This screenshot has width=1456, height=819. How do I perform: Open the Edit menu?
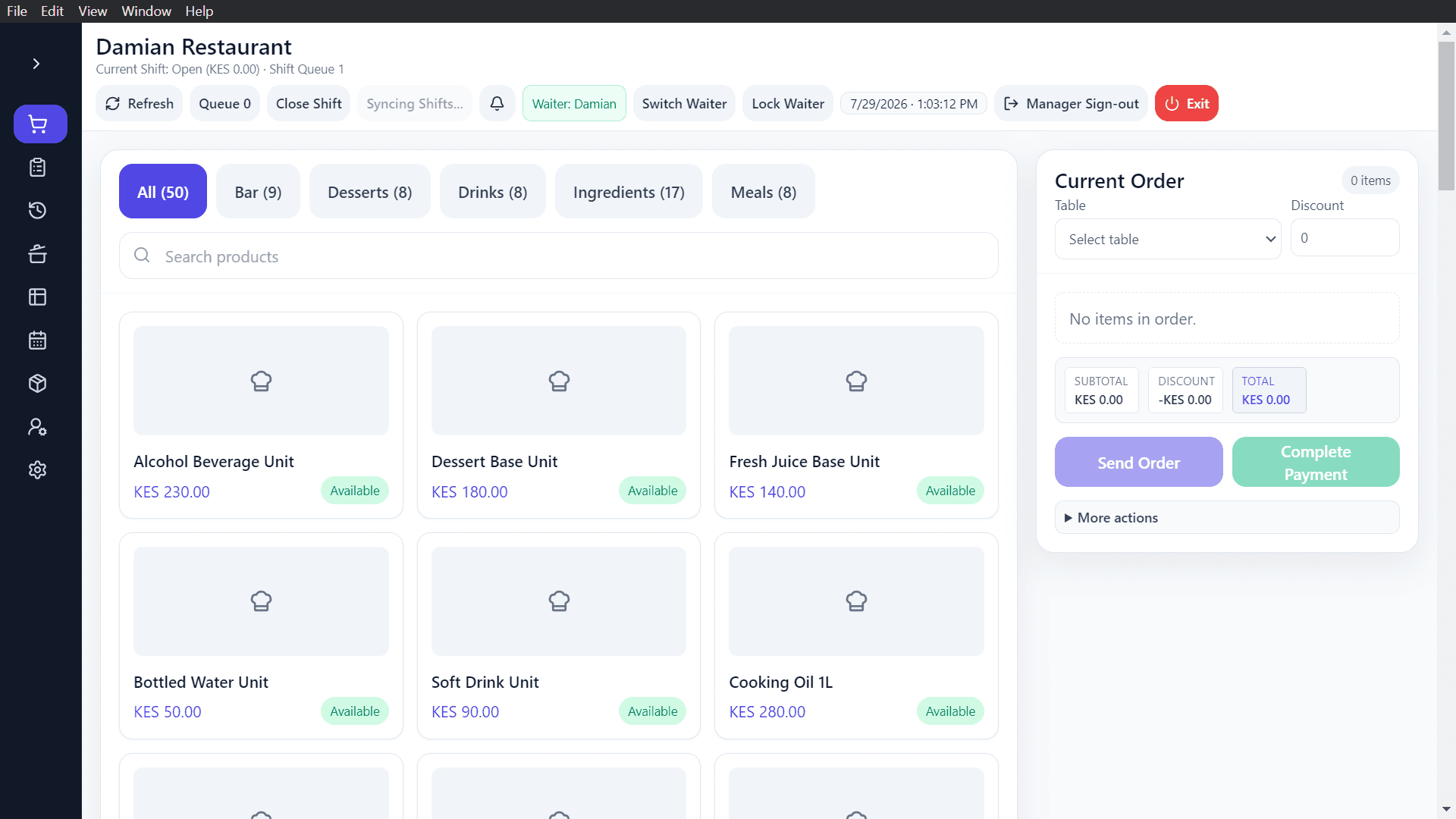pos(52,11)
